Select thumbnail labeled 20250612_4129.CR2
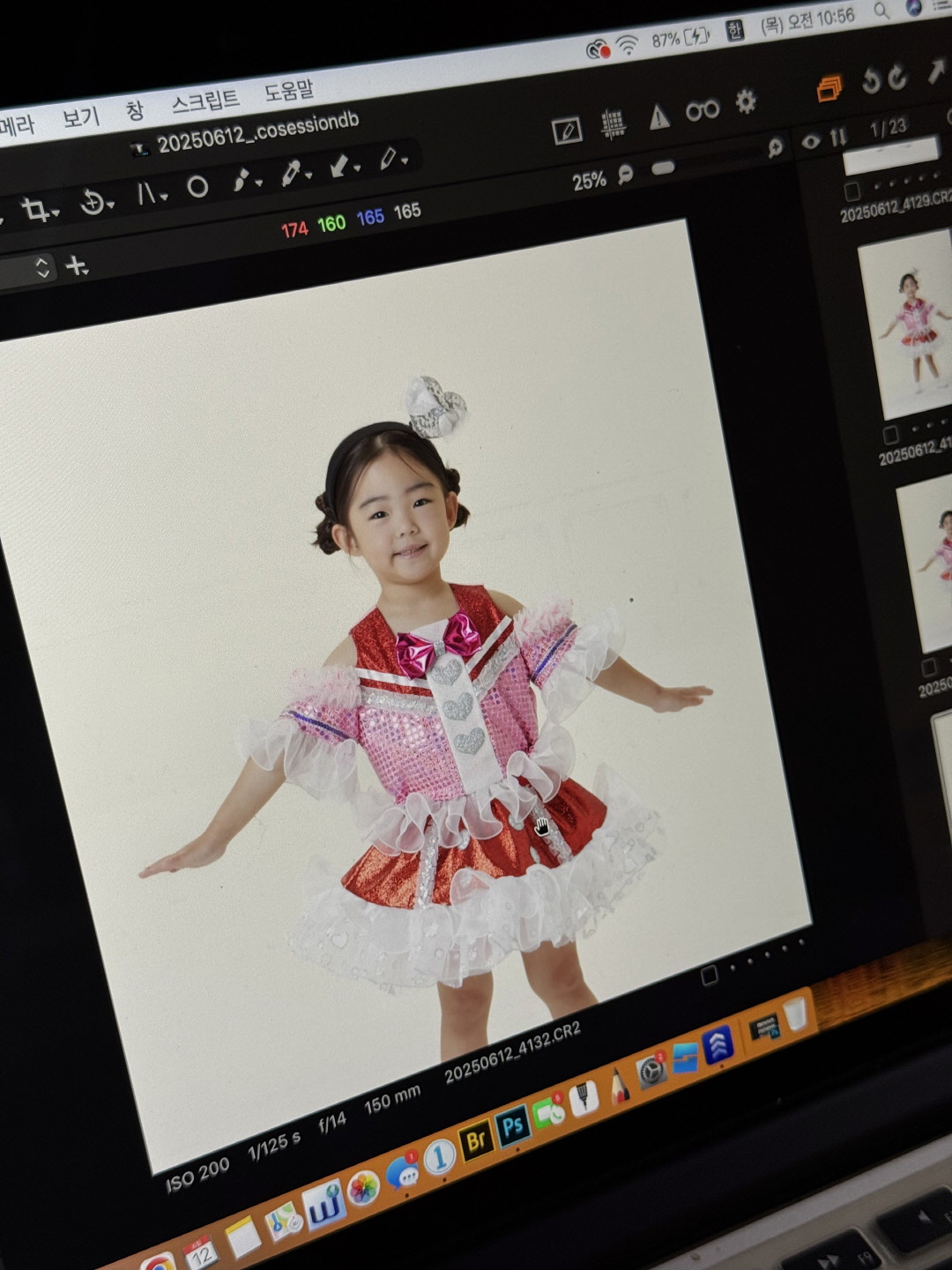Screen dimensions: 952x1270 890,156
